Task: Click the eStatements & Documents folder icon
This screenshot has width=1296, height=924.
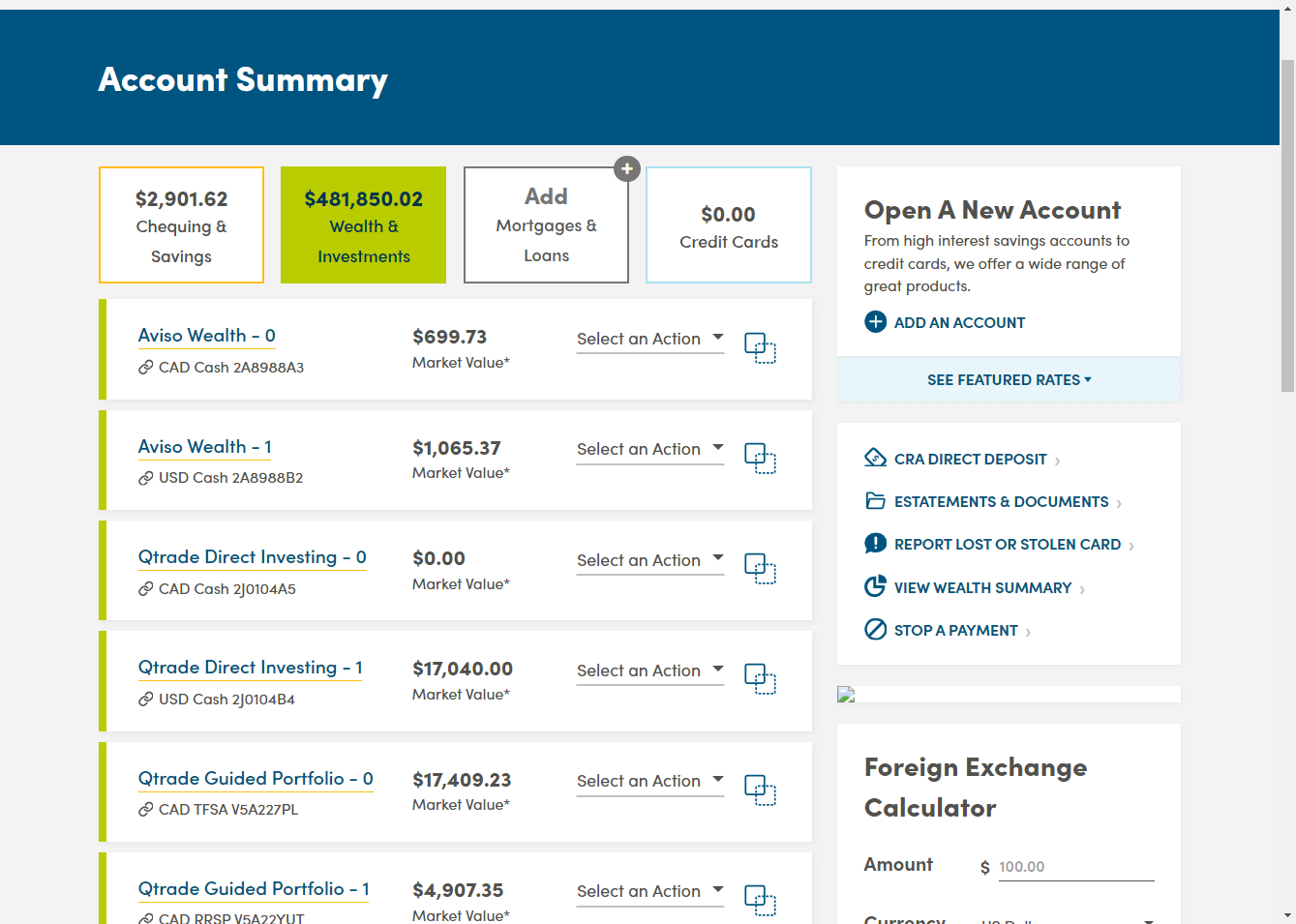Action: 875,501
